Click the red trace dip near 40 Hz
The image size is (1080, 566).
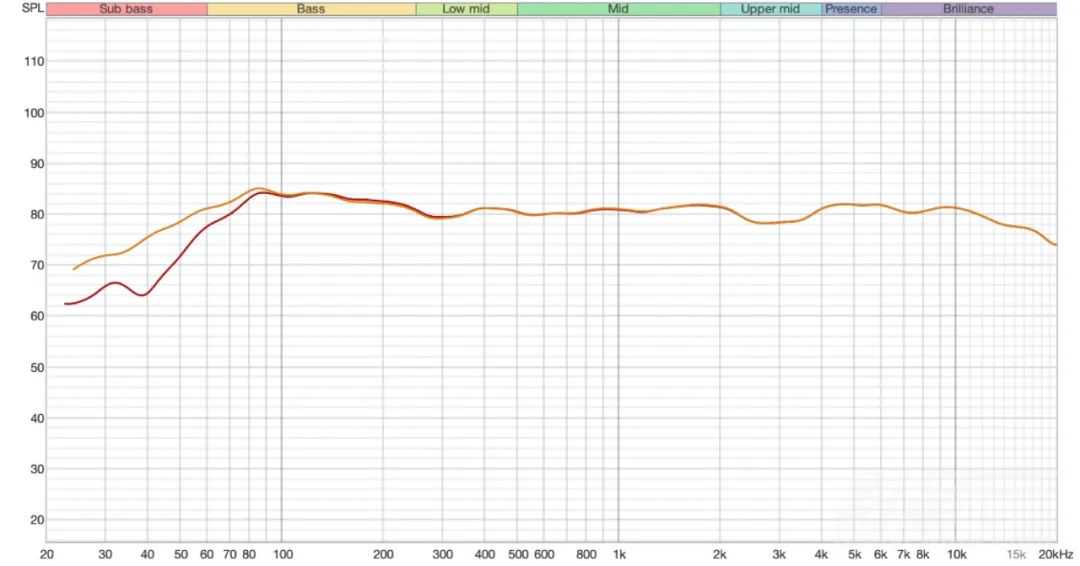pos(143,295)
